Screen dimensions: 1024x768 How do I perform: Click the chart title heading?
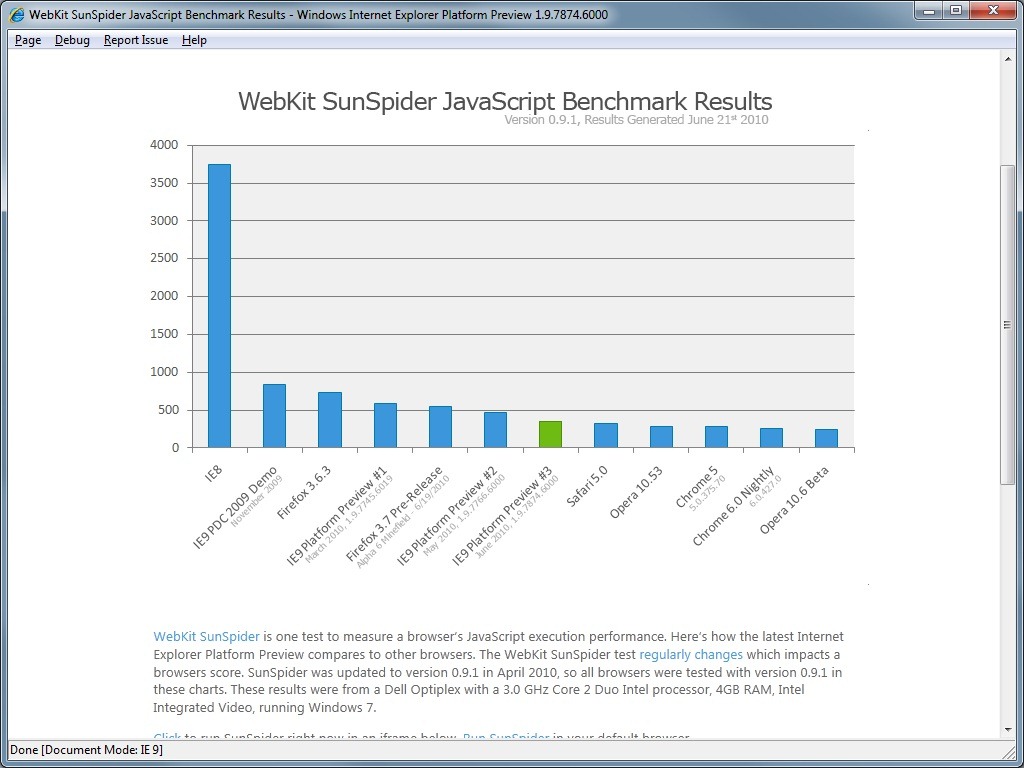[x=505, y=101]
